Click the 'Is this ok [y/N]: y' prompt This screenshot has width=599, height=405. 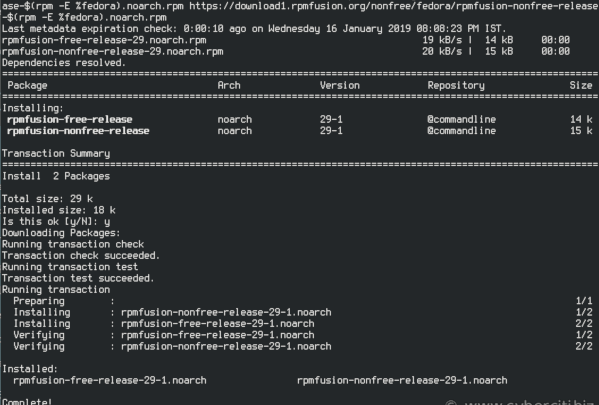(56, 222)
